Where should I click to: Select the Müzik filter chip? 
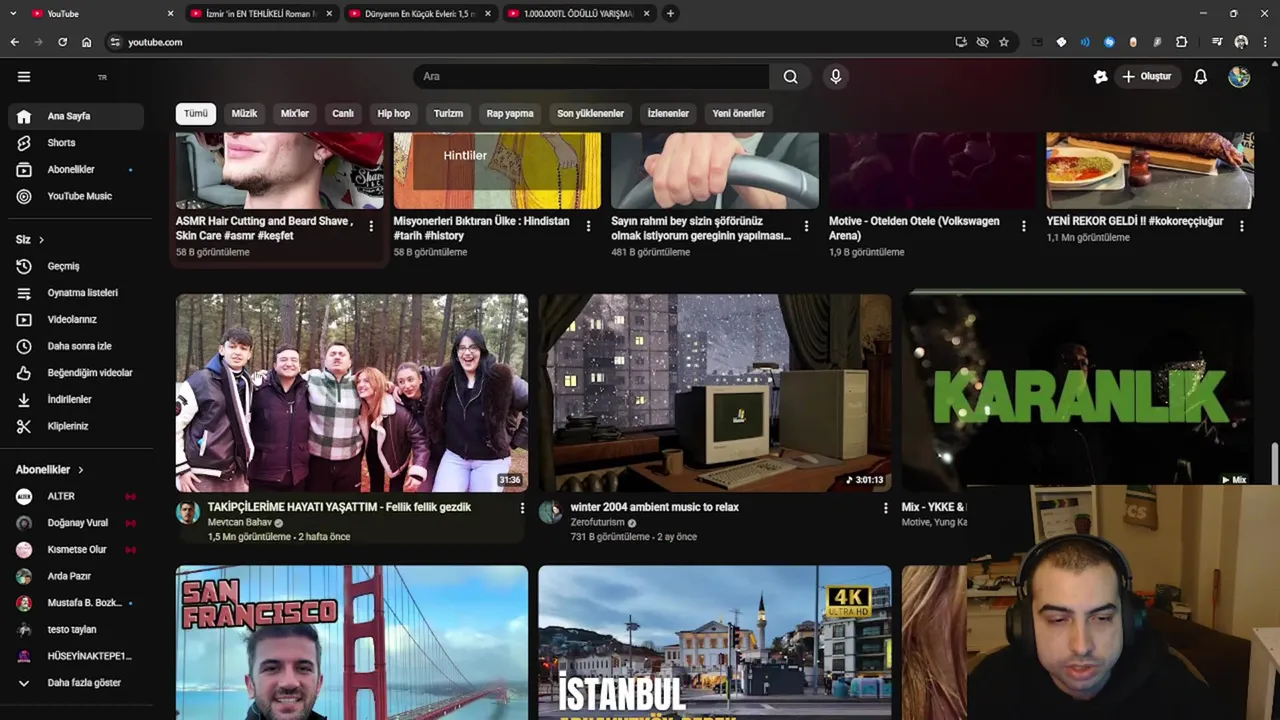(x=244, y=114)
